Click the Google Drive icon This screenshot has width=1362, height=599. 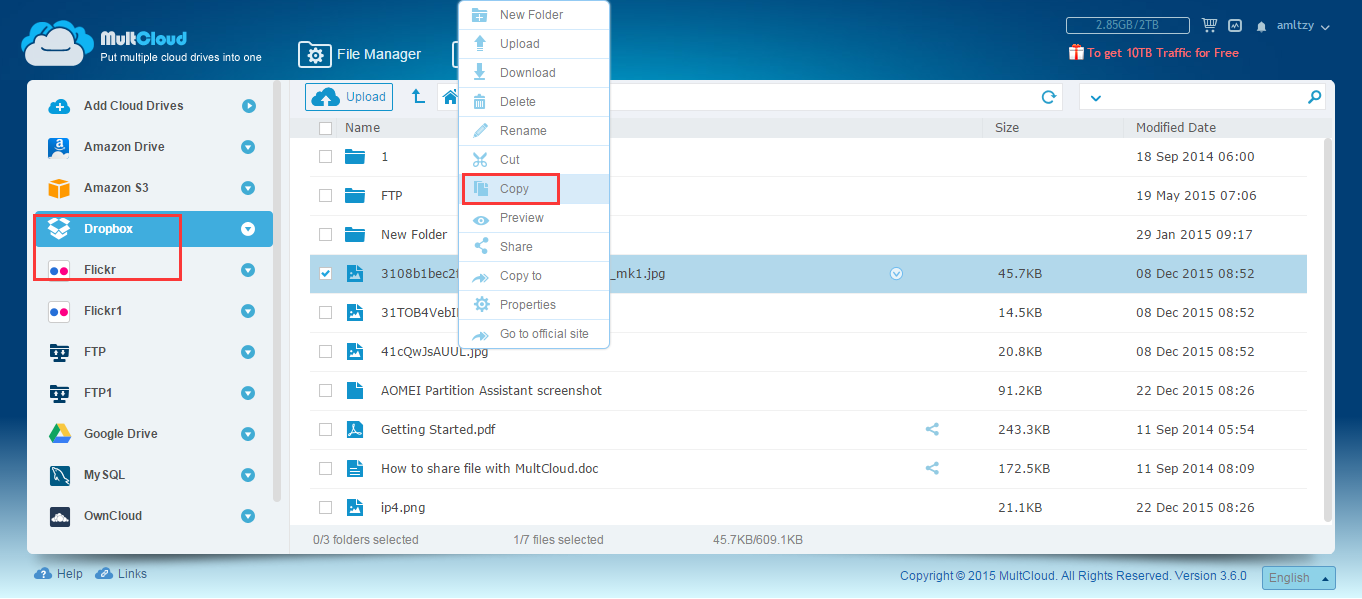[60, 434]
